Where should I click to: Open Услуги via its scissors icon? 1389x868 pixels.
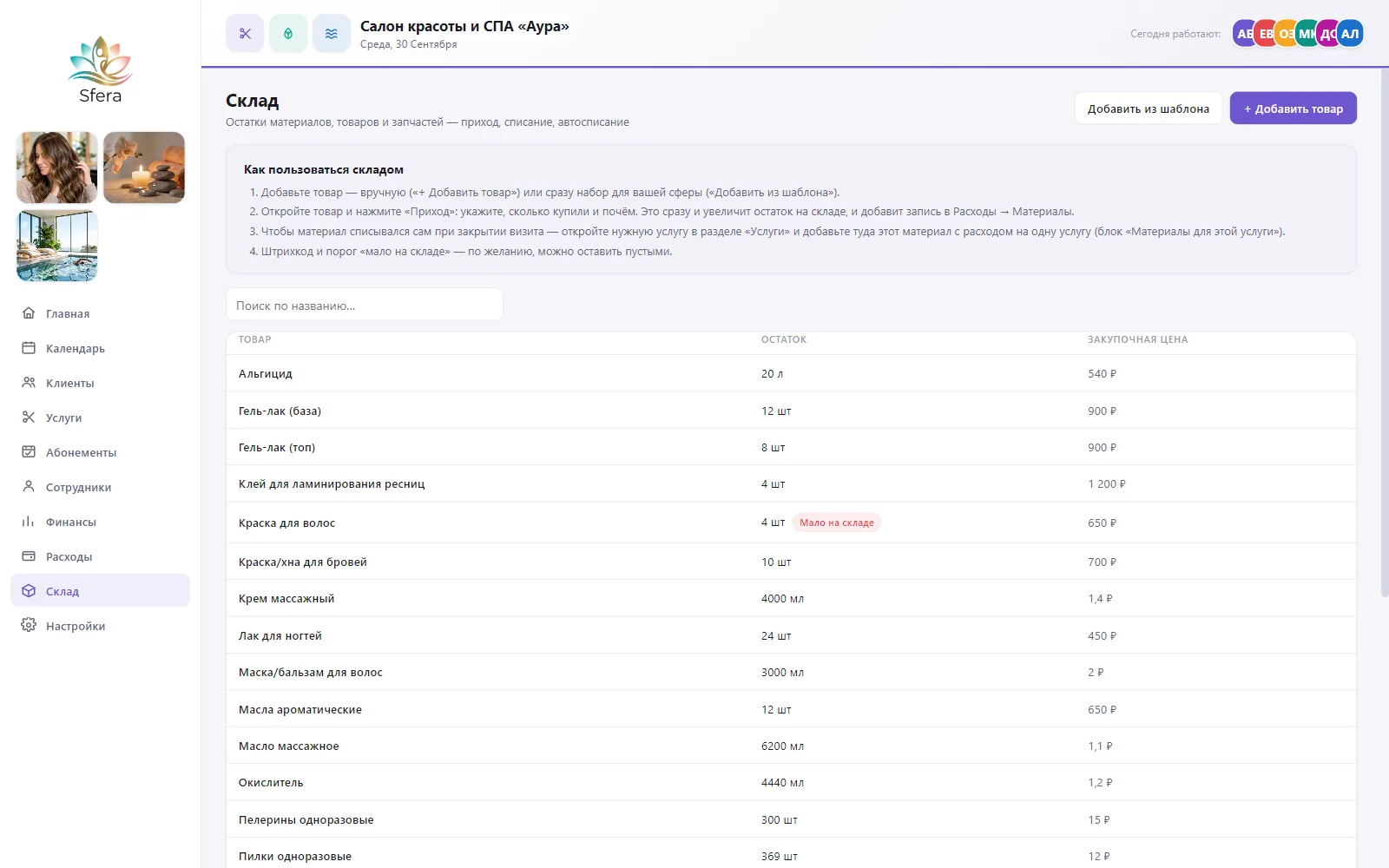pyautogui.click(x=29, y=418)
